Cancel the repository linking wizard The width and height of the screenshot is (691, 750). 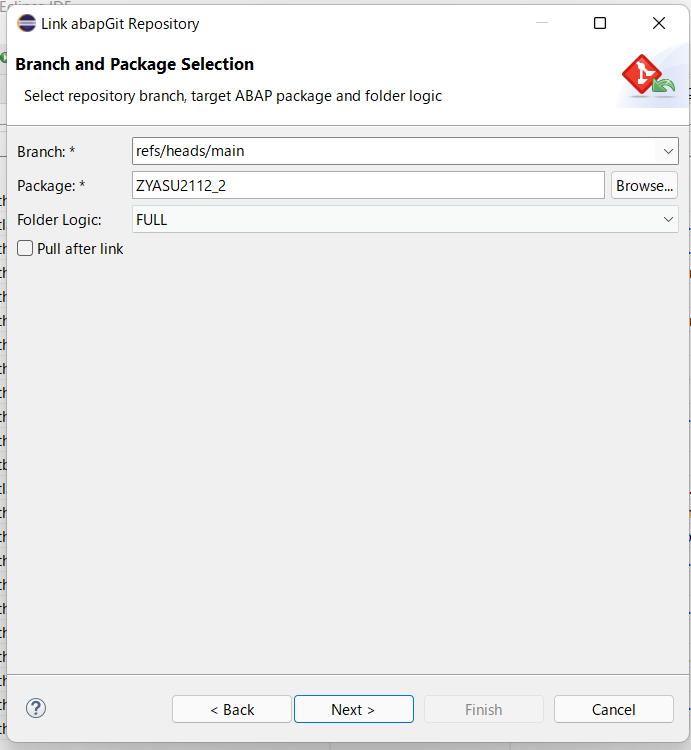613,709
